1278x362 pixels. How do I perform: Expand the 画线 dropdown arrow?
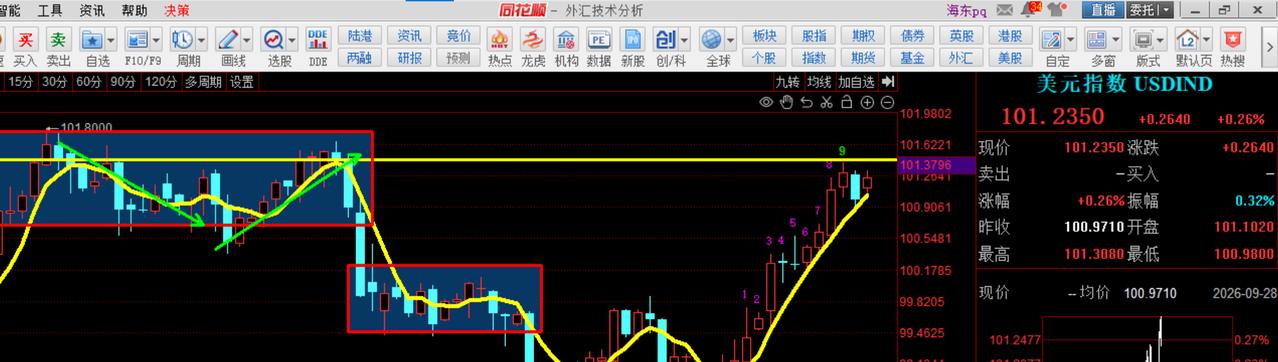pyautogui.click(x=246, y=40)
